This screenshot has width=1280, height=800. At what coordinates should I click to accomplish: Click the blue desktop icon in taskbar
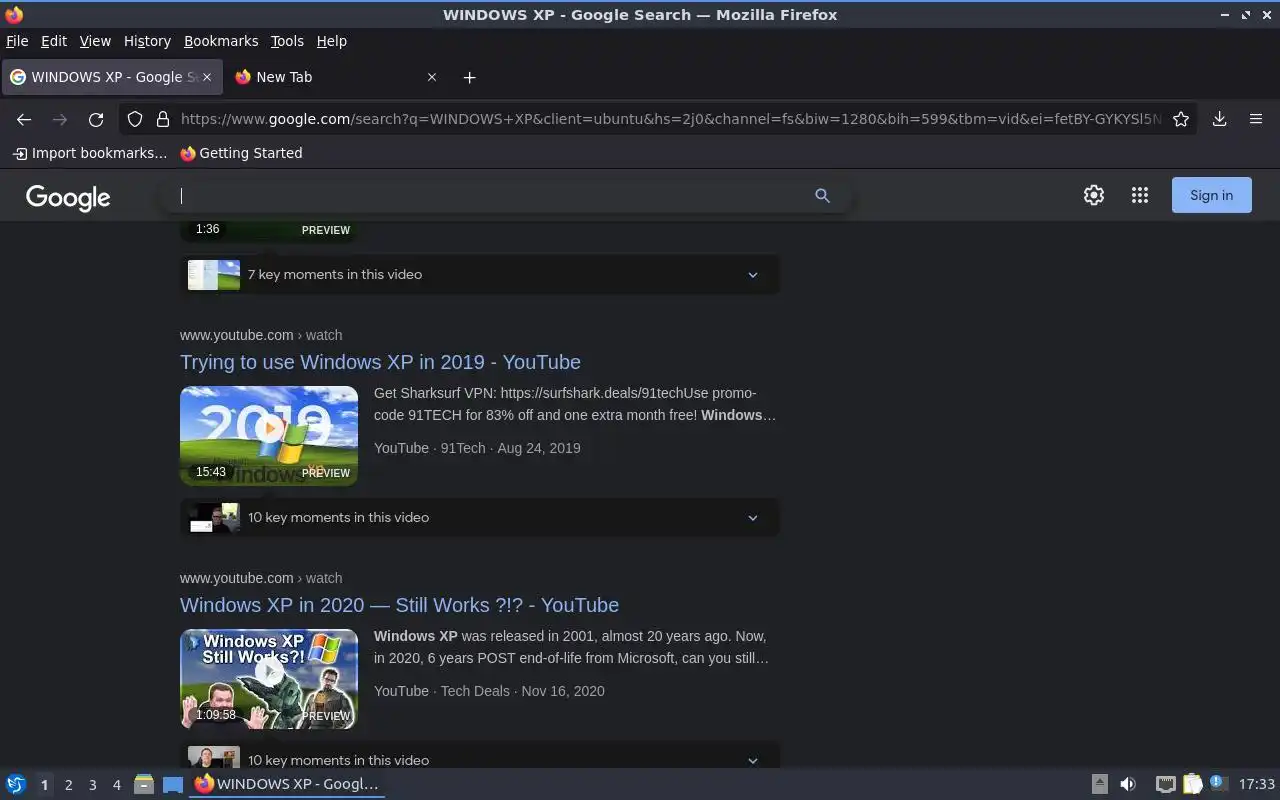pyautogui.click(x=173, y=785)
